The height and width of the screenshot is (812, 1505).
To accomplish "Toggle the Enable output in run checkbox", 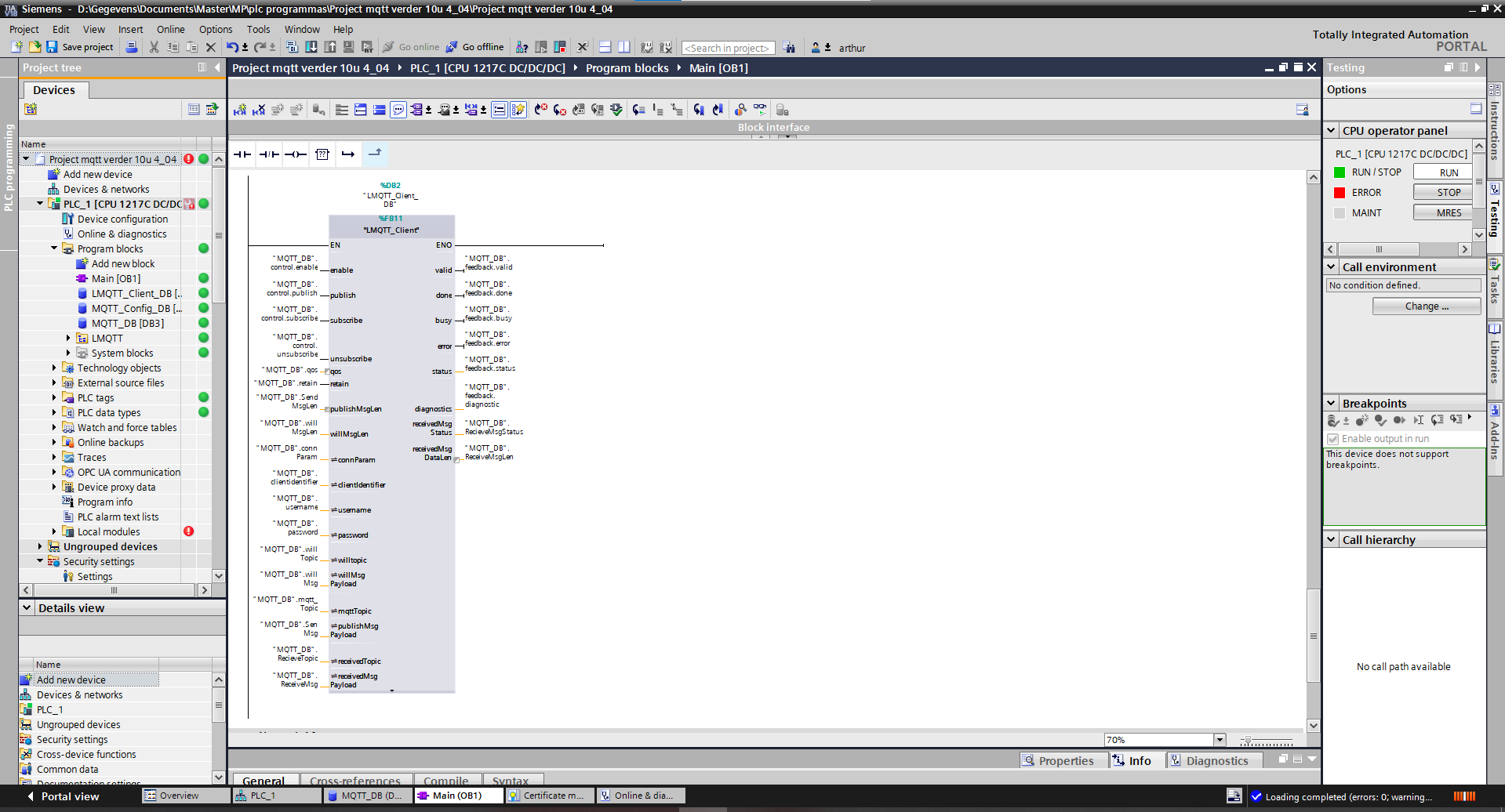I will point(1332,439).
